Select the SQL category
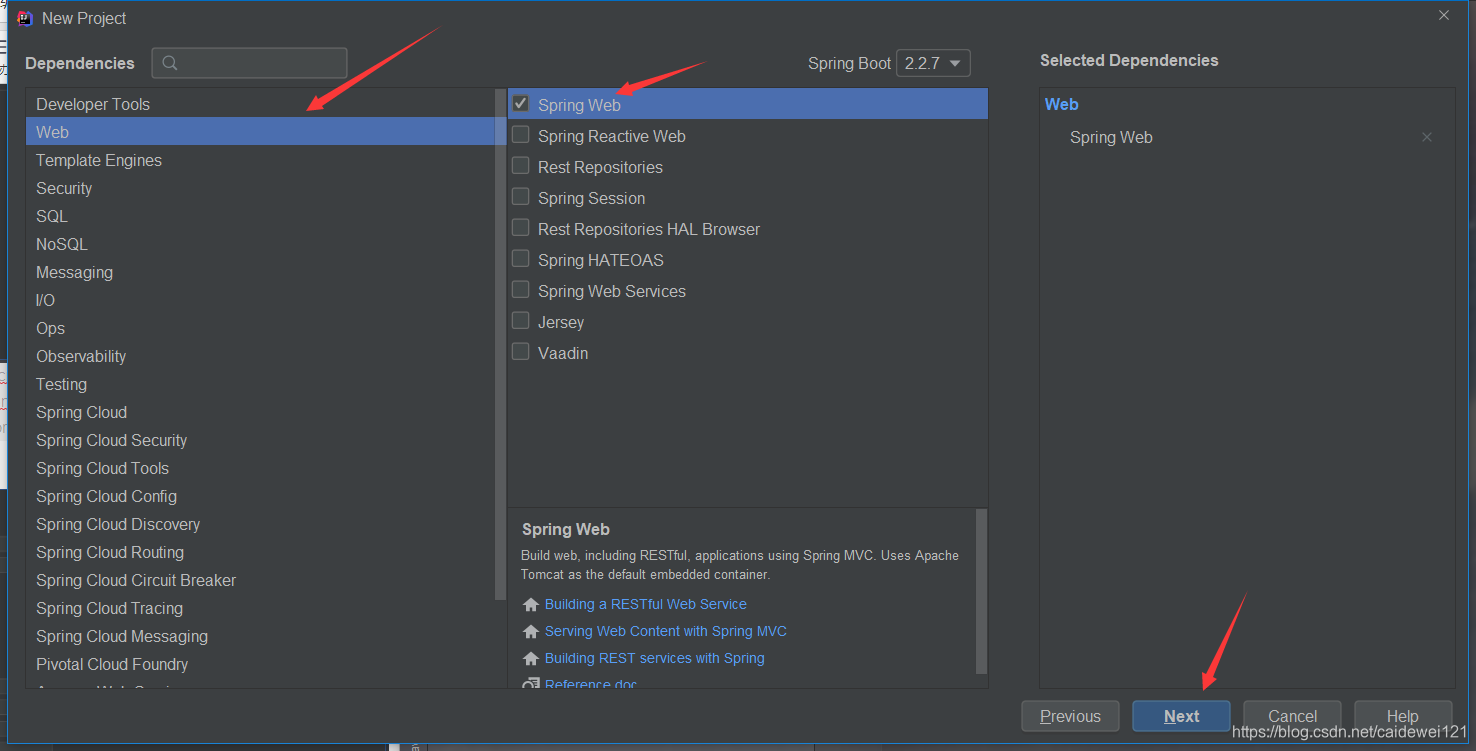Viewport: 1476px width, 751px height. [260, 216]
